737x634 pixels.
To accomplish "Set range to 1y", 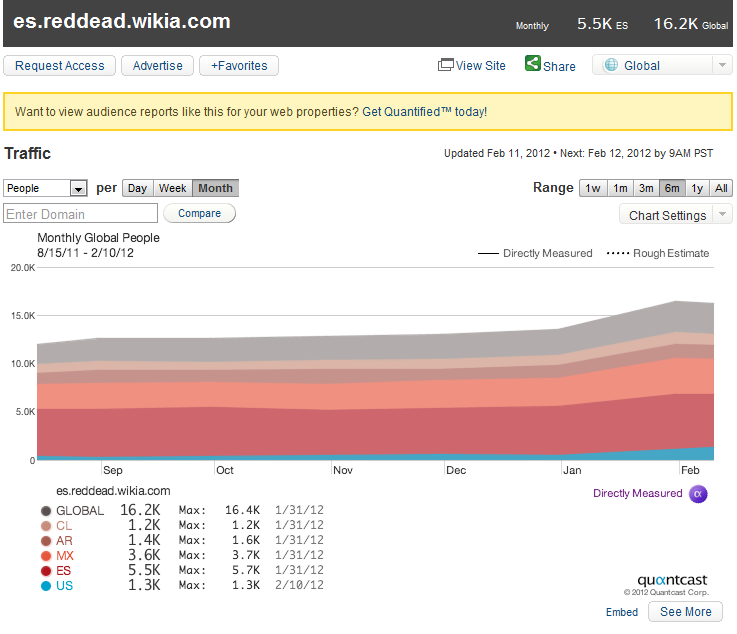I will (697, 188).
